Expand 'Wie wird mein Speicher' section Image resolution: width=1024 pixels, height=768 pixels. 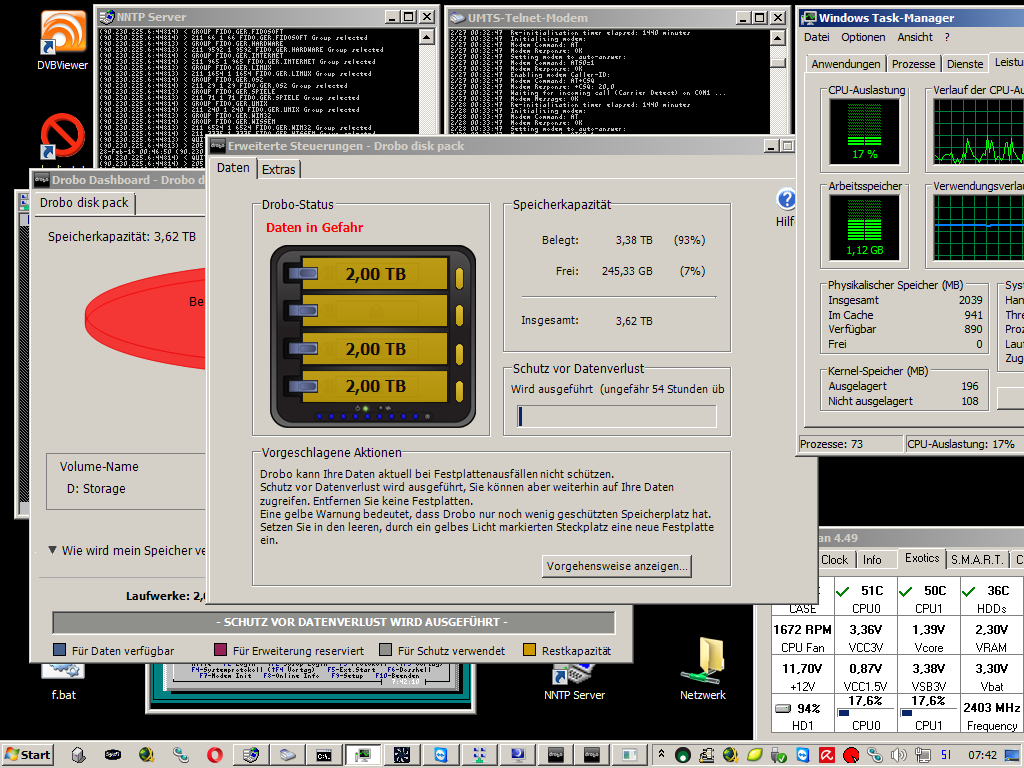click(53, 550)
